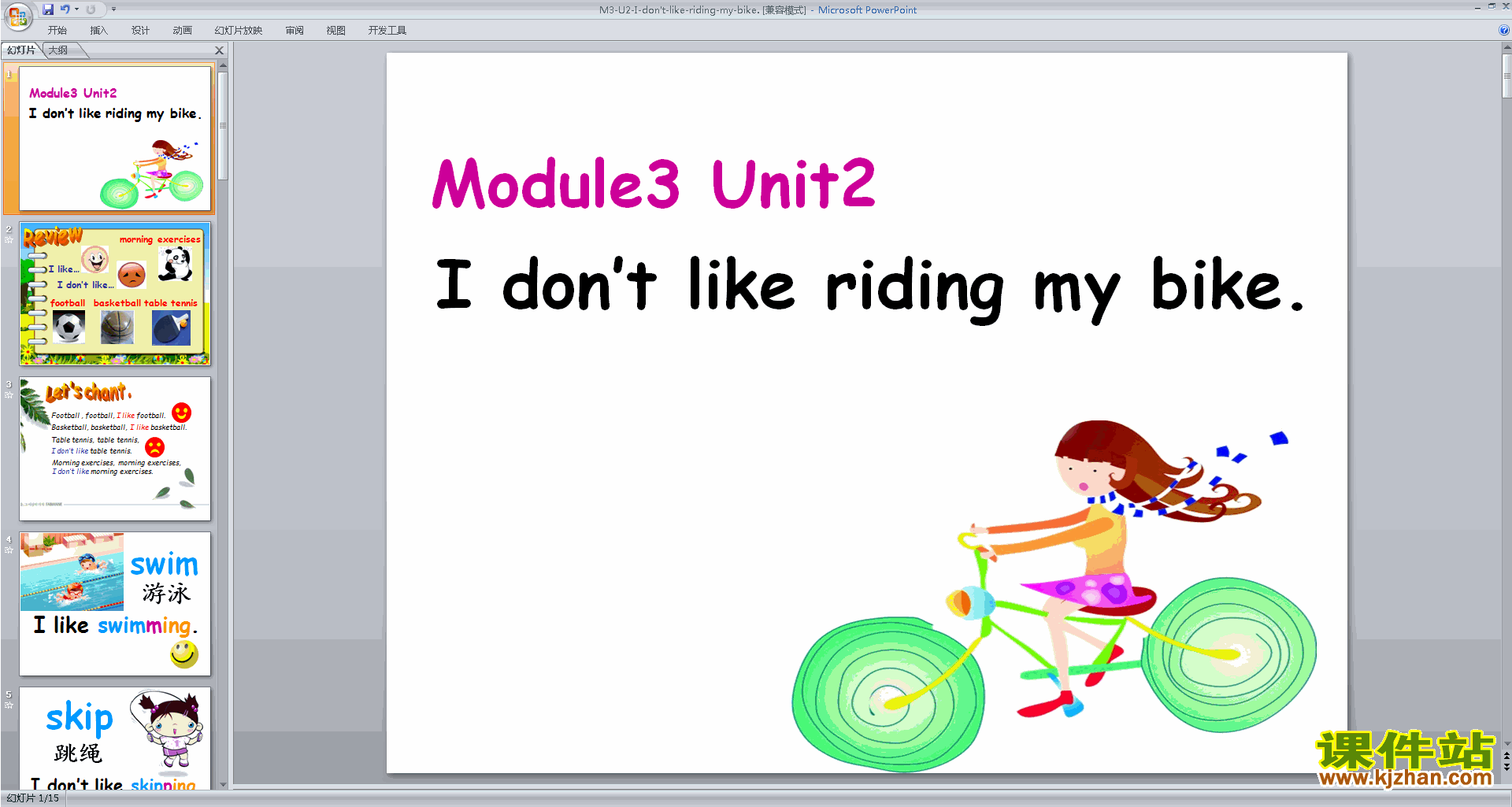This screenshot has height=807, width=1512.
Task: Click main editor scroll down arrow
Action: tap(1506, 742)
